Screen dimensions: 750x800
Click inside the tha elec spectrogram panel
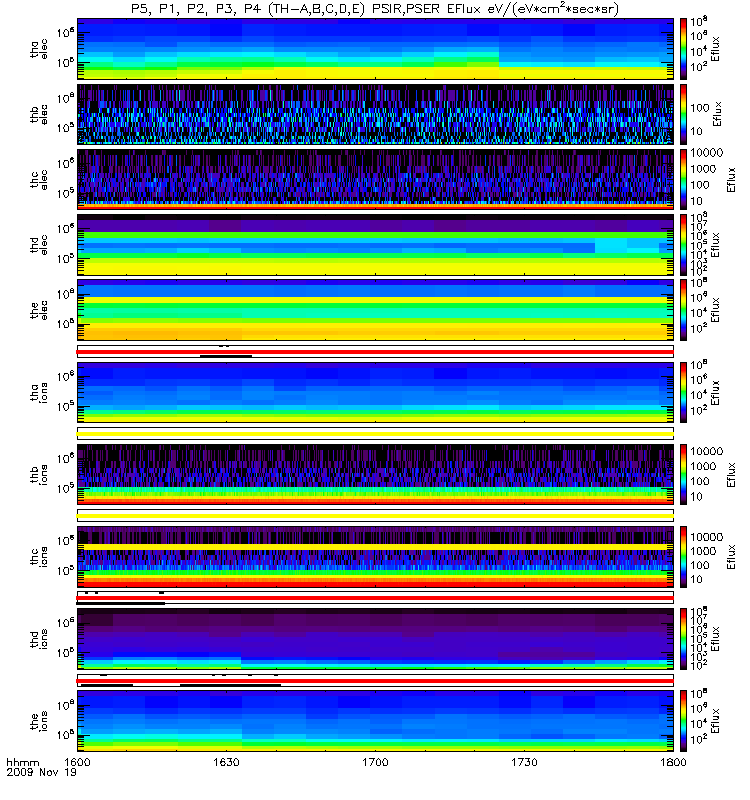click(x=375, y=49)
